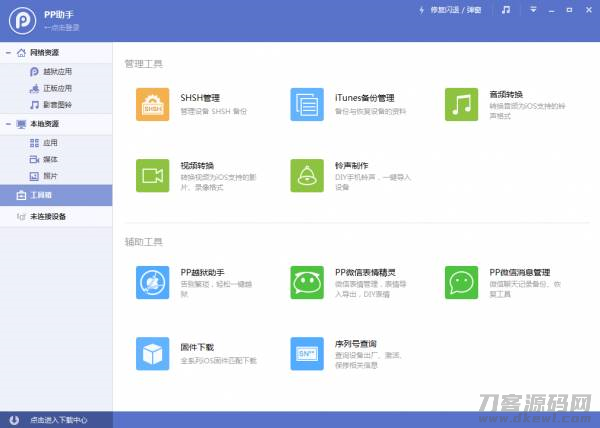Viewport: 600px width, 428px height.
Task: Open the download center text link
Action: [59, 420]
